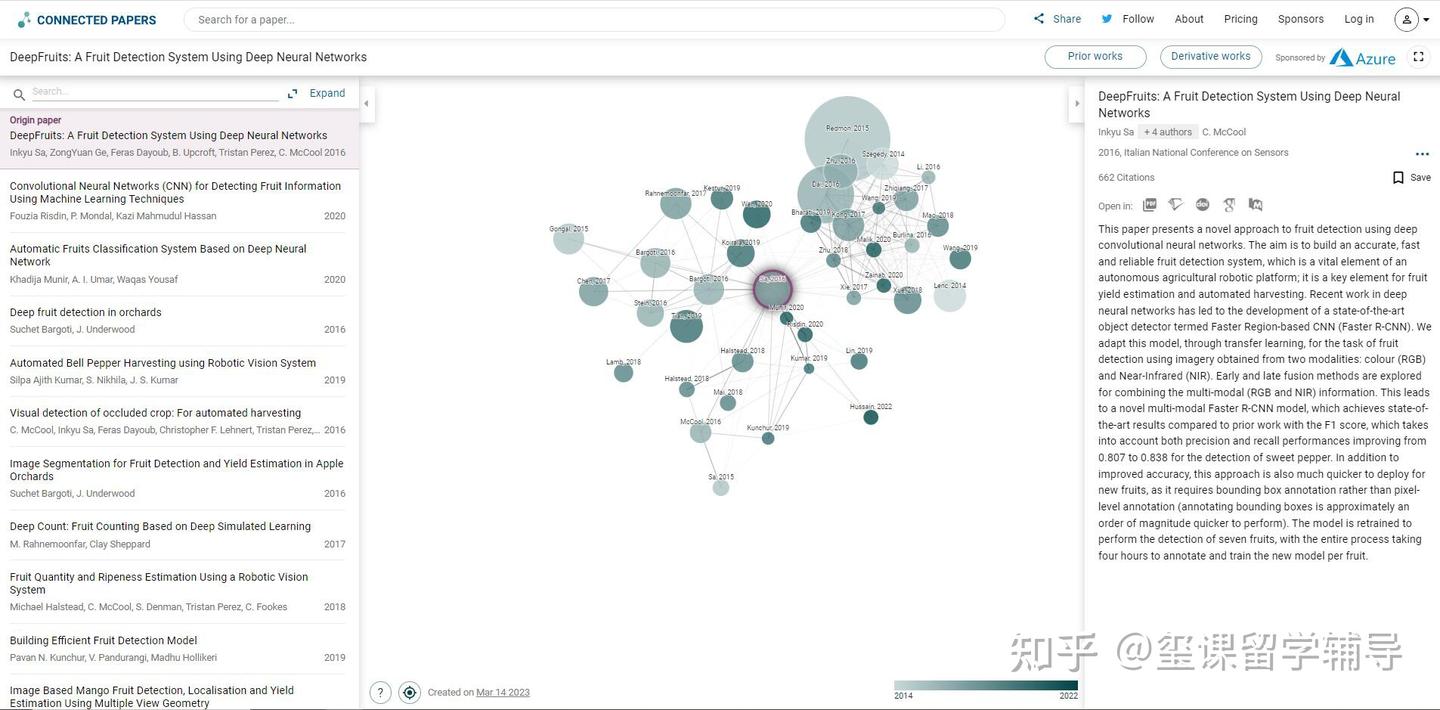Open paper PDF via Open in icon
This screenshot has width=1440, height=710.
(1150, 205)
